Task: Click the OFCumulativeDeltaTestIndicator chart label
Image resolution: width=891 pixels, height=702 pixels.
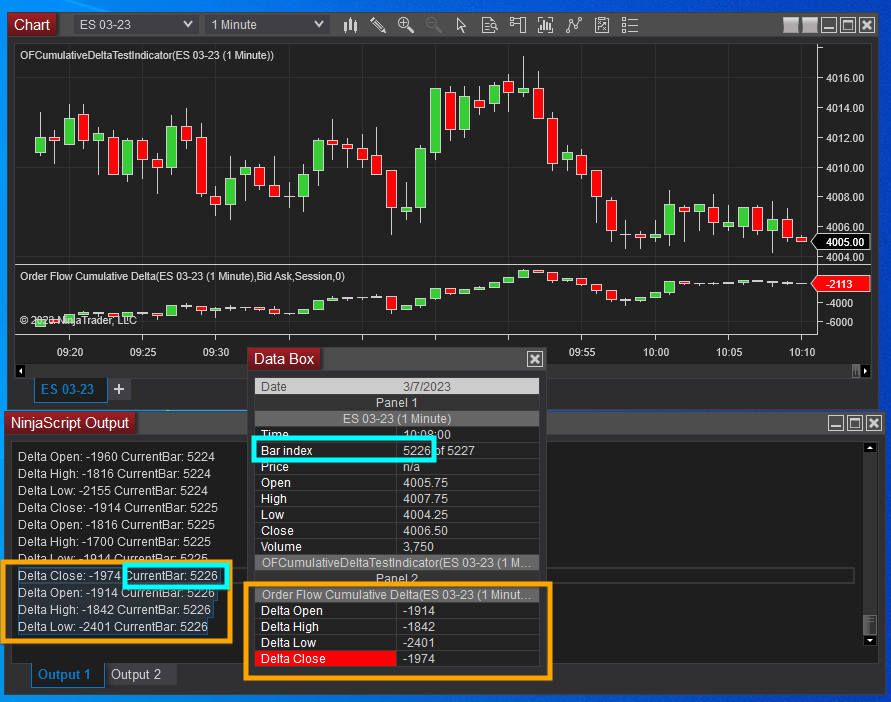Action: click(147, 56)
